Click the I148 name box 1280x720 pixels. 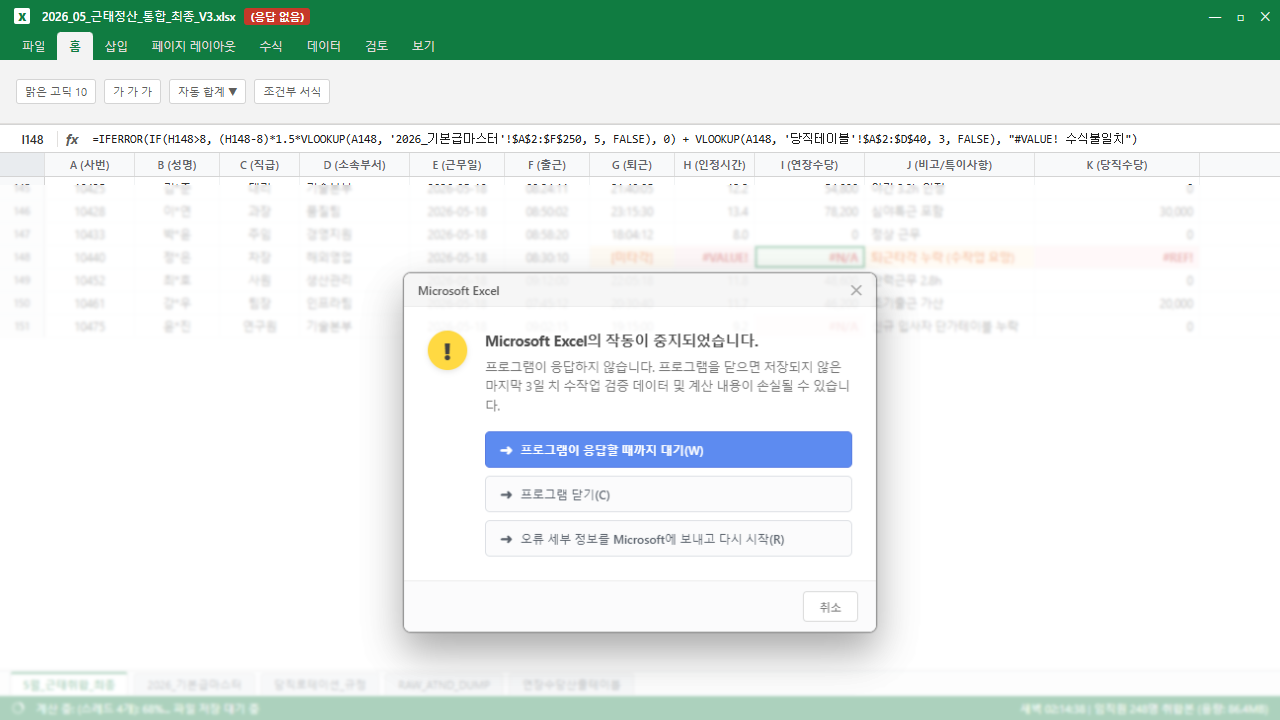pos(33,139)
